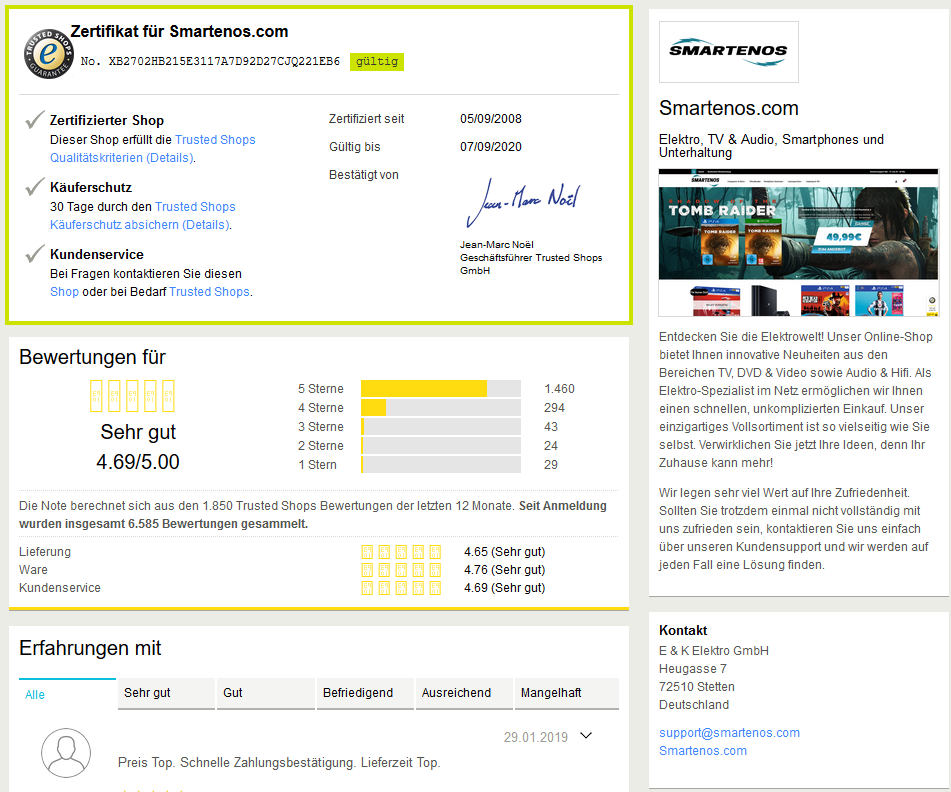Image resolution: width=951 pixels, height=792 pixels.
Task: Click the 'Geschäftsführer Trusted Shops GmbH' caption
Action: pyautogui.click(x=531, y=264)
